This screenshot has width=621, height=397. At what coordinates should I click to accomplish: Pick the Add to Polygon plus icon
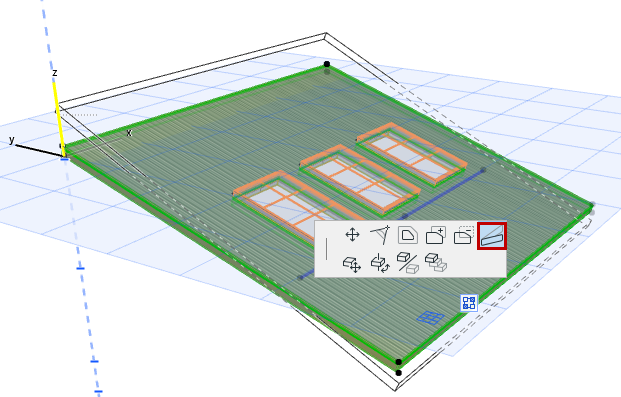click(436, 235)
